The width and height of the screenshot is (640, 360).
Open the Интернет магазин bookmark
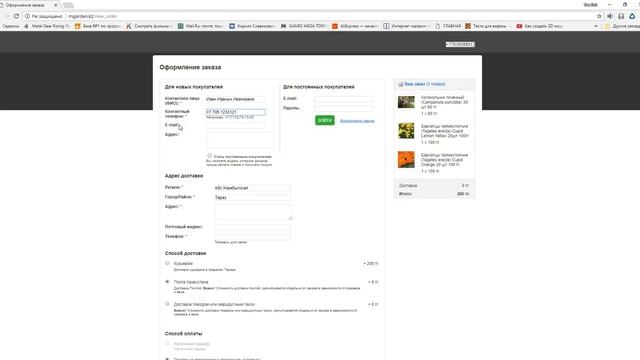(407, 26)
